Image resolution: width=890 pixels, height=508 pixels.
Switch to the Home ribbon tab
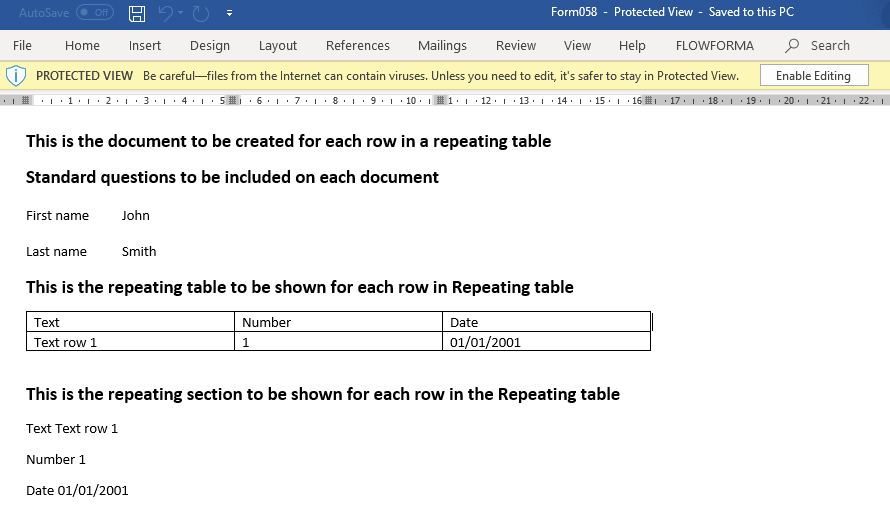coord(82,45)
